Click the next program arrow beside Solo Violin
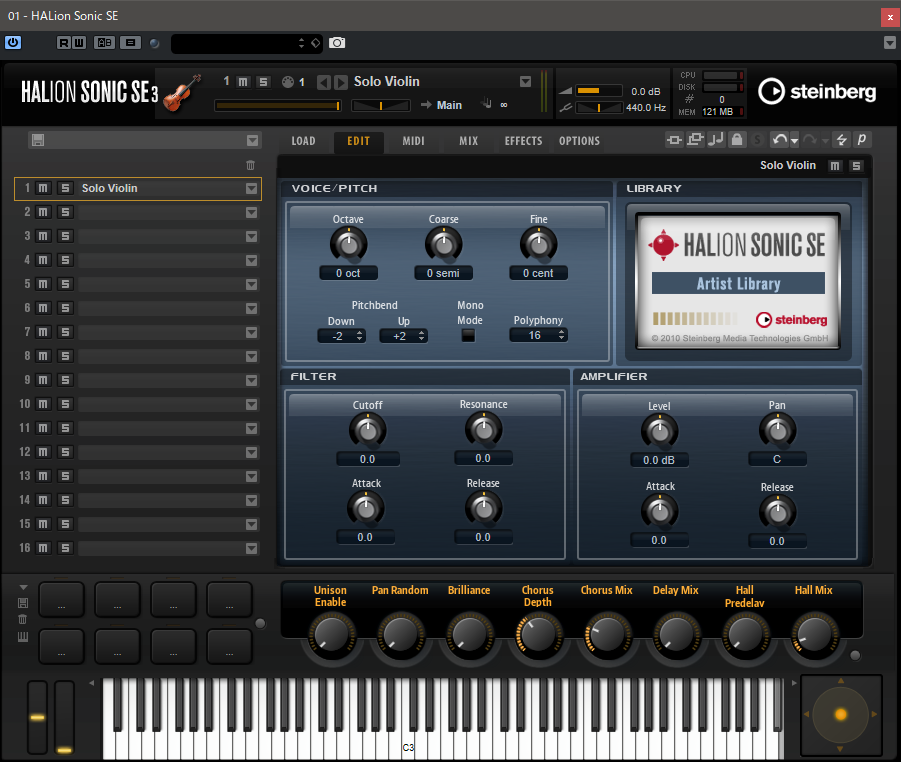Viewport: 901px width, 762px height. pyautogui.click(x=341, y=82)
